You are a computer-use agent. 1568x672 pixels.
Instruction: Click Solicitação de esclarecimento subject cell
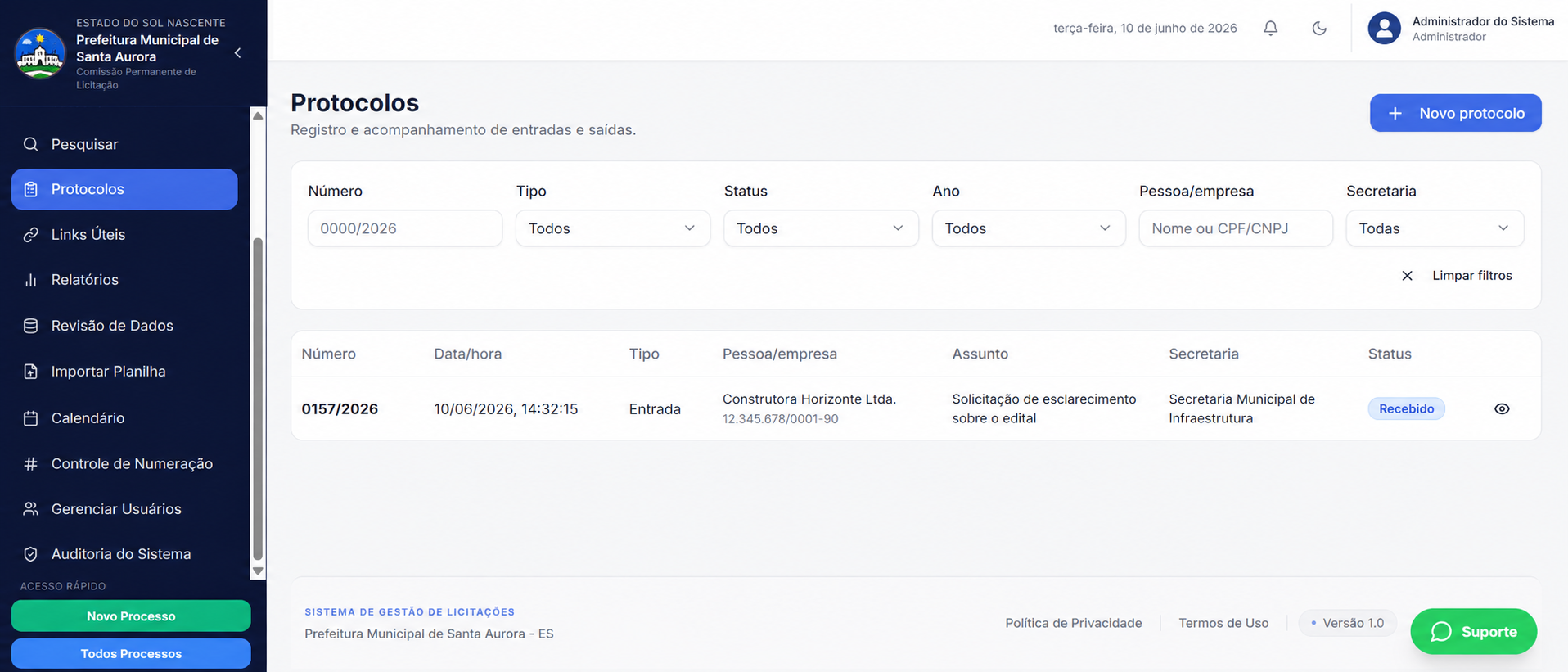point(1043,408)
